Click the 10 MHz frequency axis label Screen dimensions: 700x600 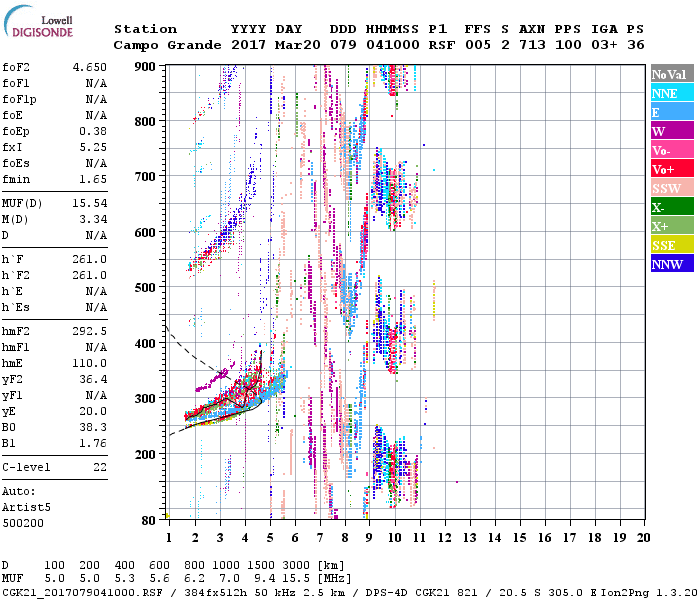click(394, 538)
